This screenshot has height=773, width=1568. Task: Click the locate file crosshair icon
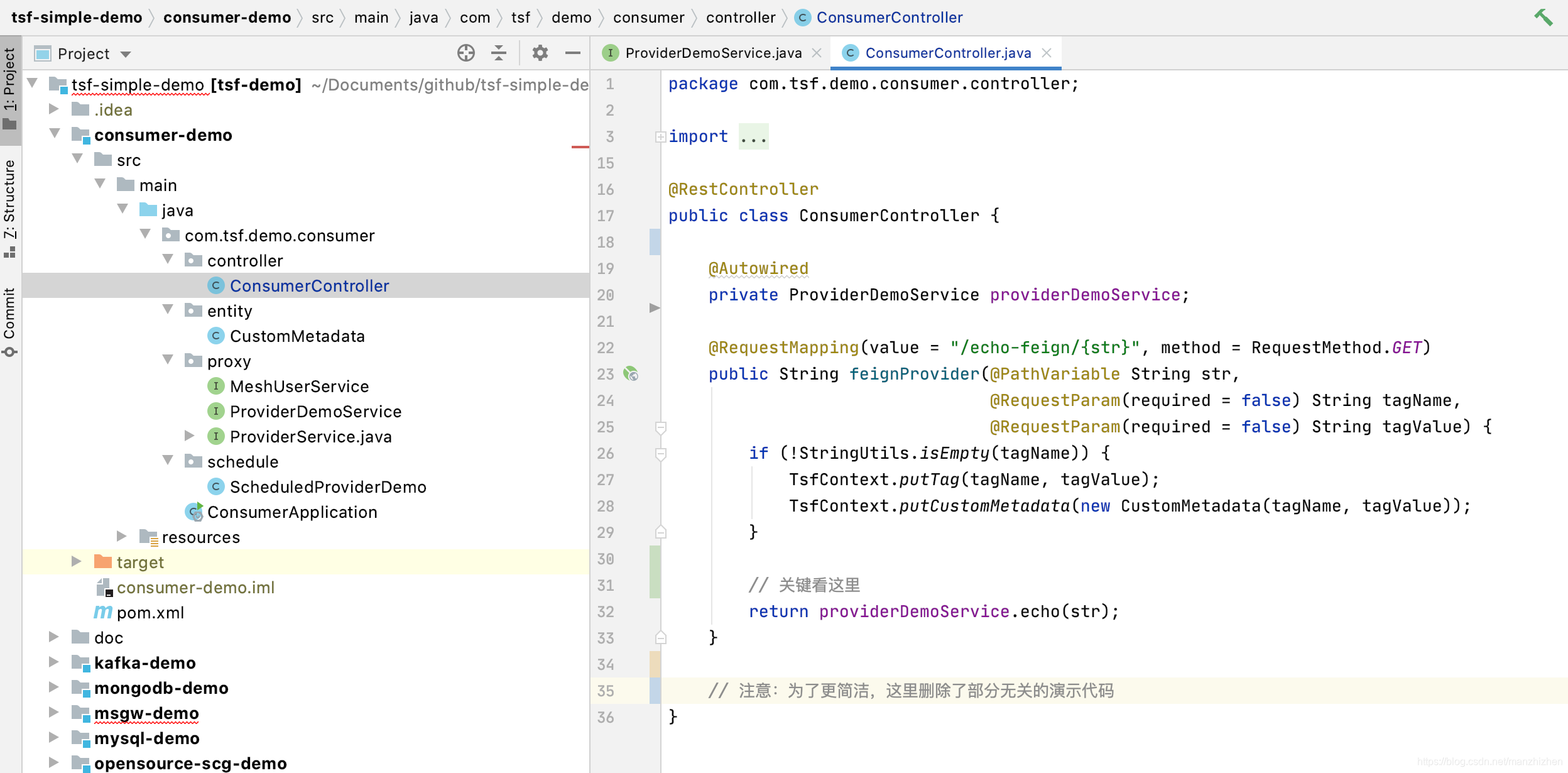[x=465, y=53]
